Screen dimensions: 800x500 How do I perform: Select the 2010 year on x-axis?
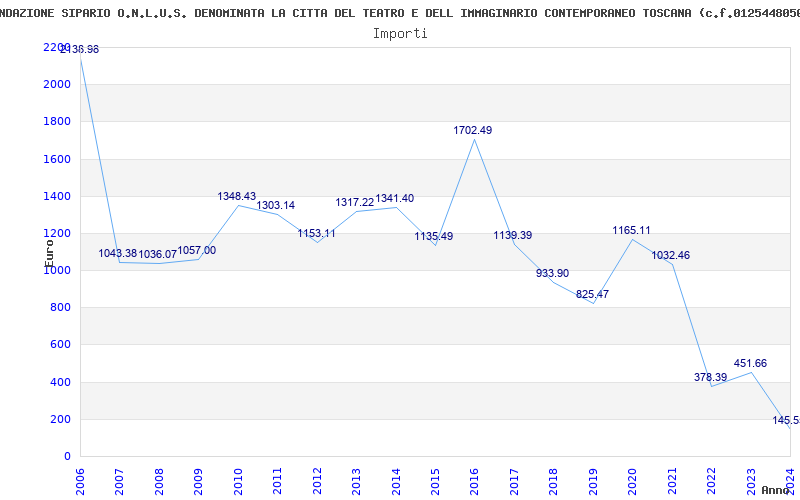pos(238,482)
